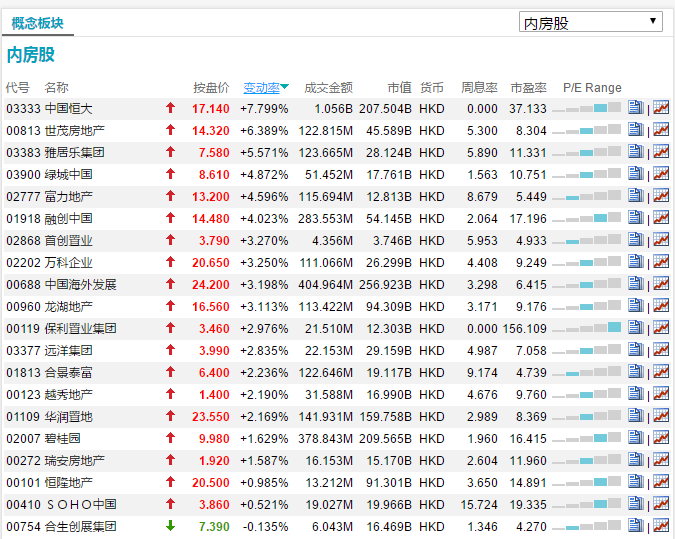Open news document icon for SOHO中国
This screenshot has width=675, height=539.
click(636, 503)
